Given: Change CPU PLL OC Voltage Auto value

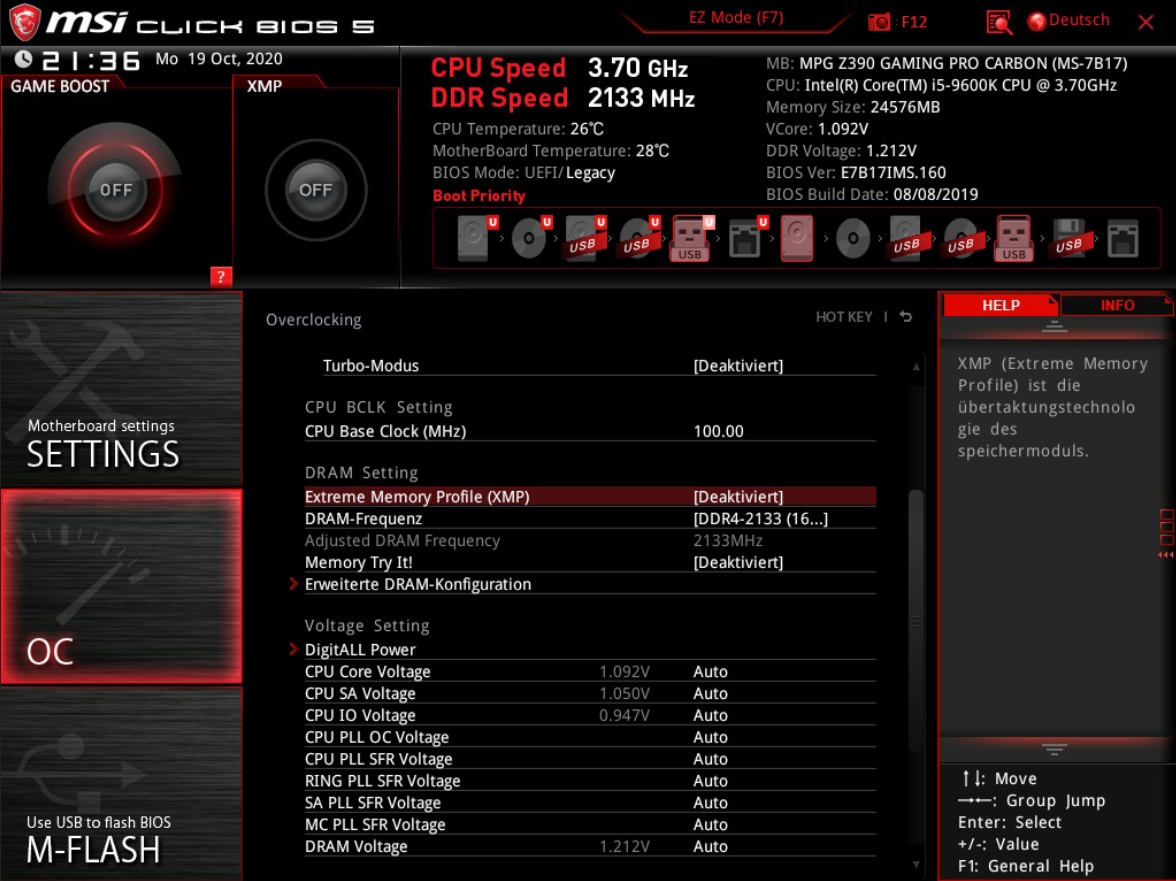Looking at the screenshot, I should coord(710,736).
